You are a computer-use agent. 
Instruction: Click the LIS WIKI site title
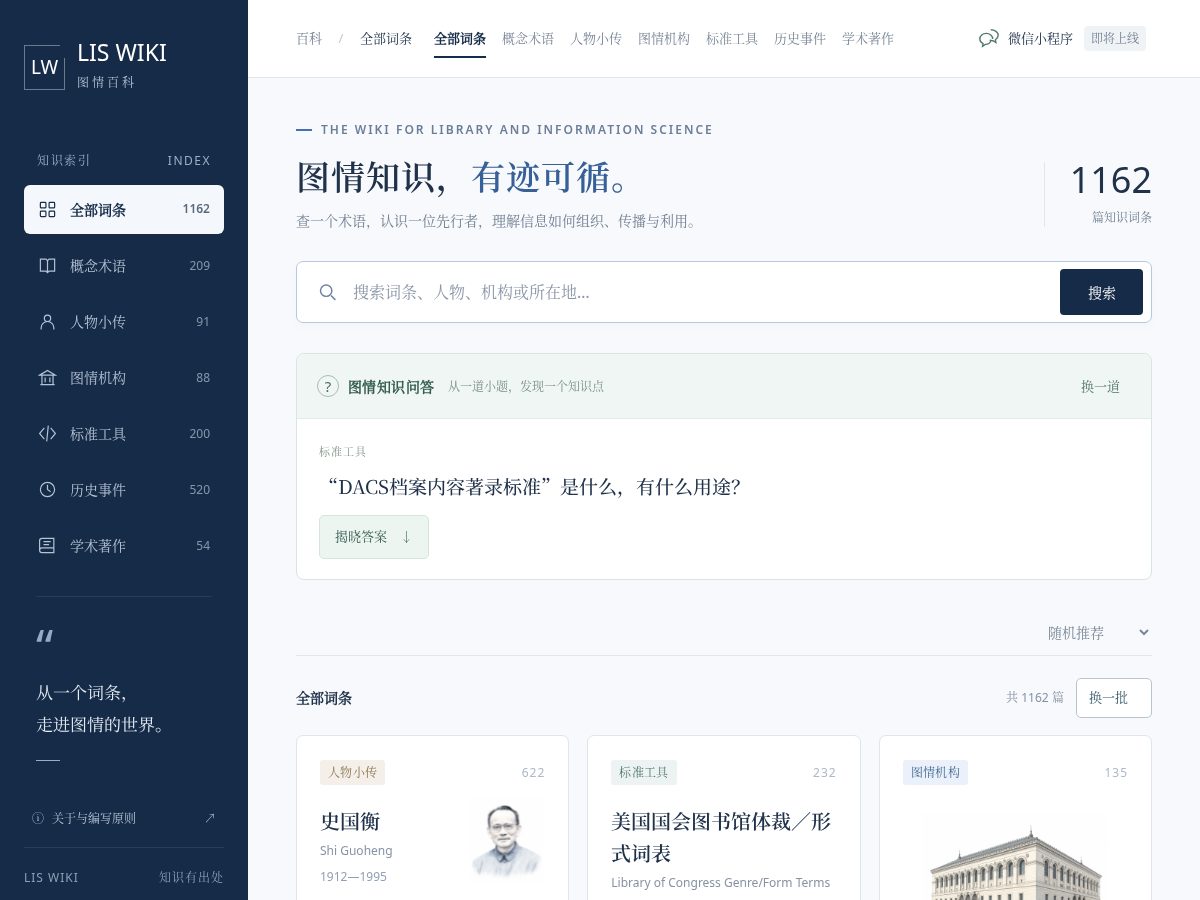click(x=122, y=53)
